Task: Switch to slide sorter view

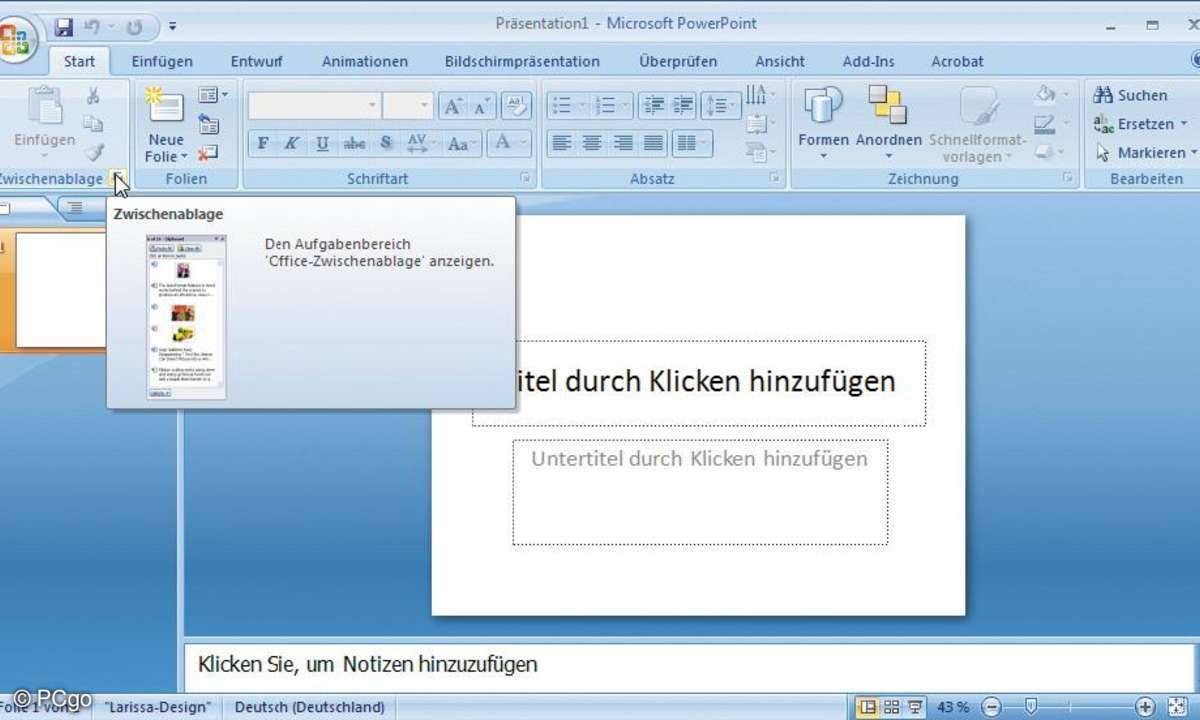Action: click(892, 707)
